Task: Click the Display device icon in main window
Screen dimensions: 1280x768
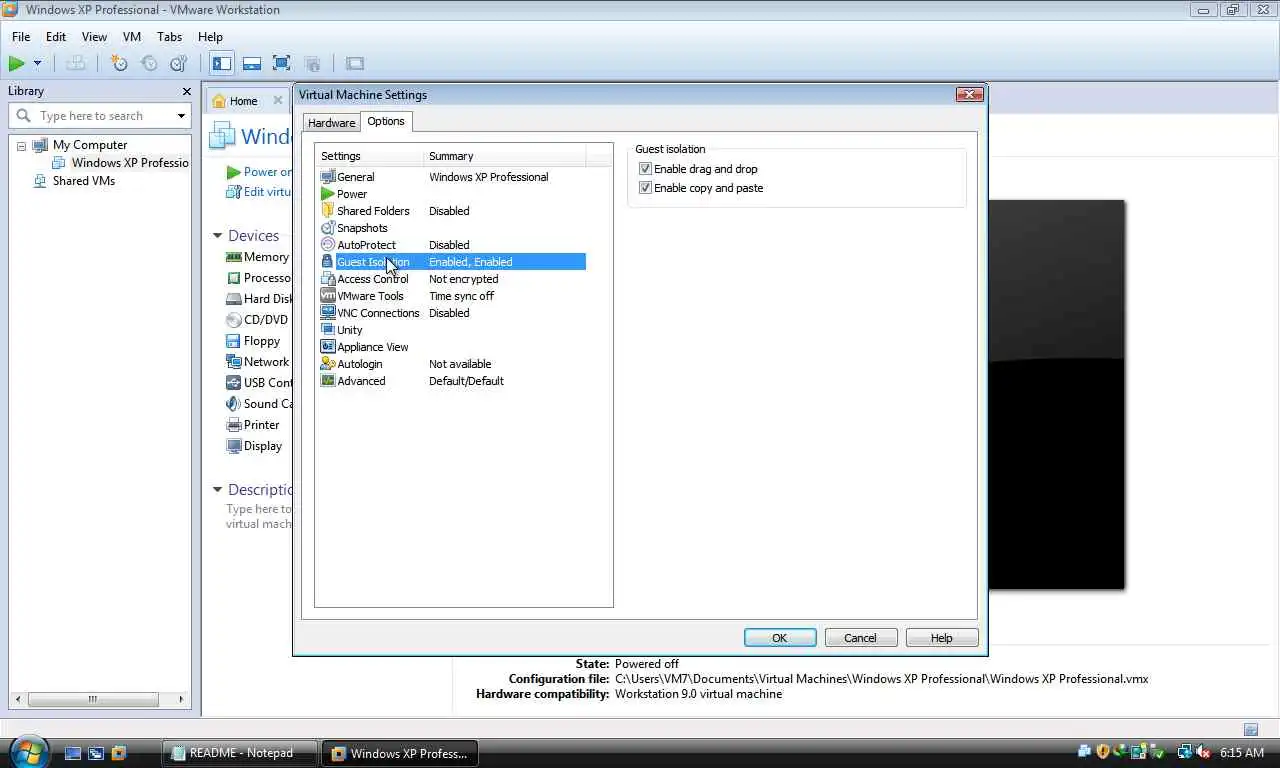Action: tap(234, 446)
